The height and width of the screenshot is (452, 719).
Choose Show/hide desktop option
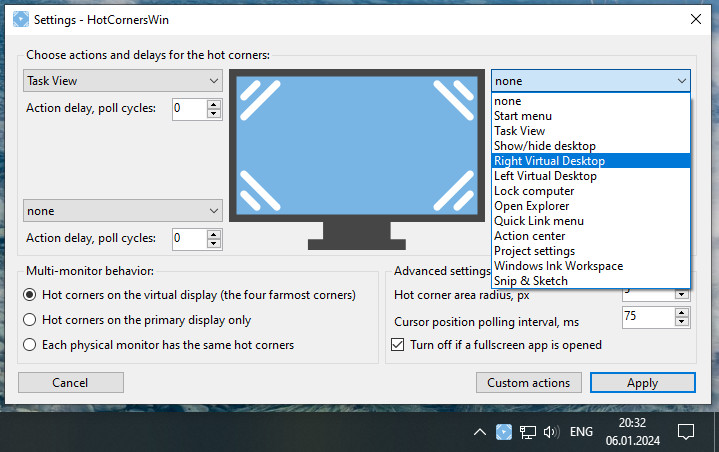click(591, 146)
